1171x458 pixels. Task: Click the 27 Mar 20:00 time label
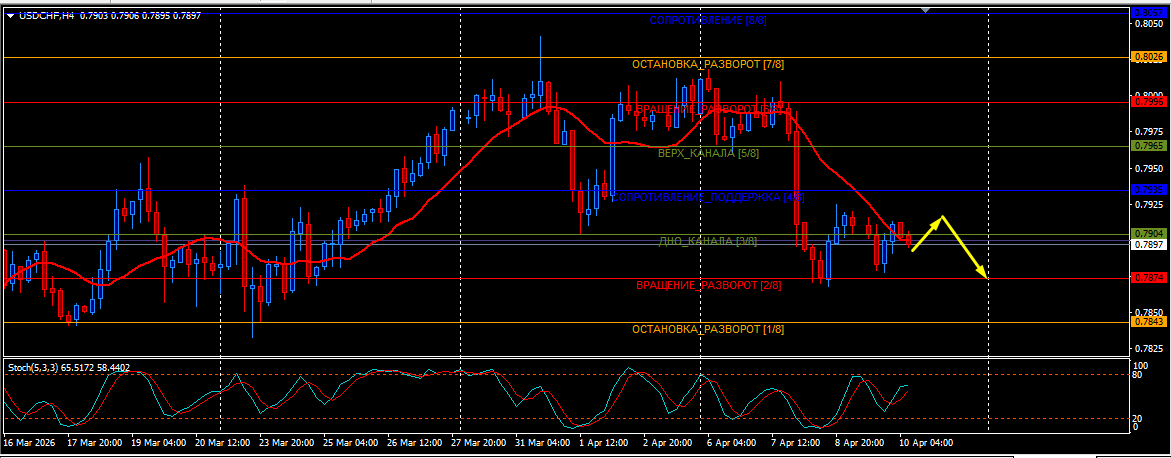click(479, 442)
